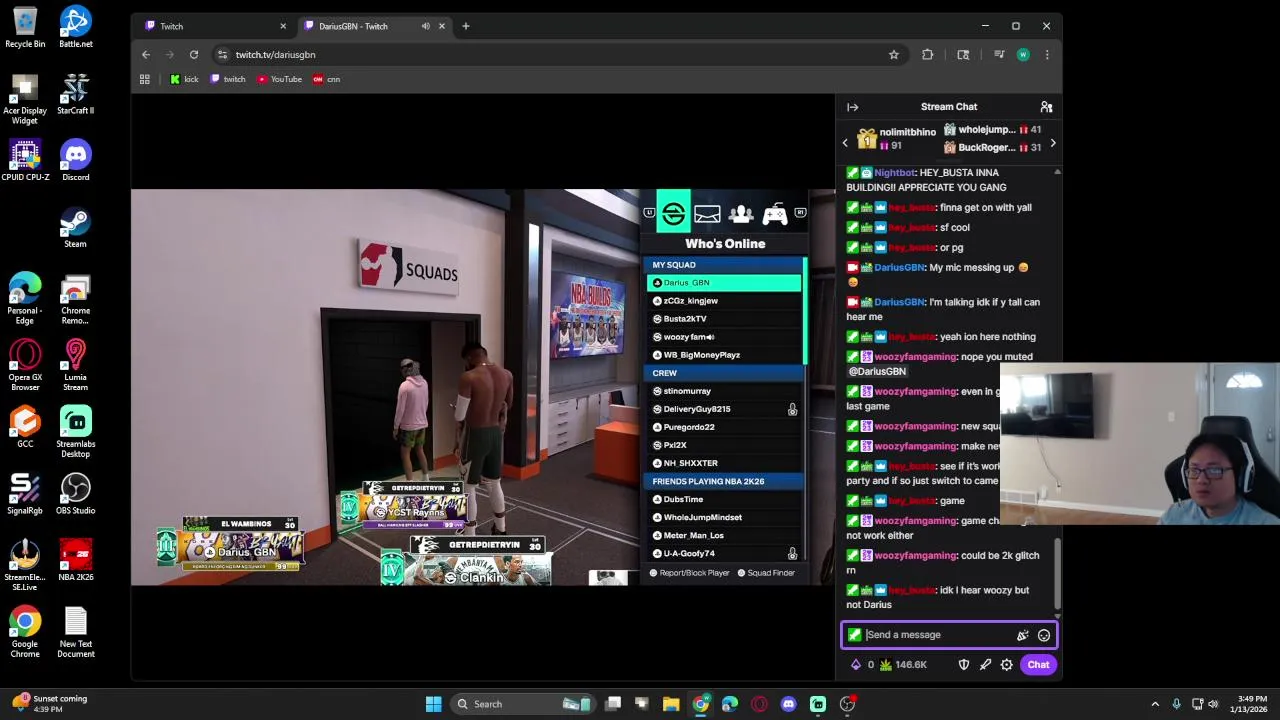Show previous gift leaderboard entry
The height and width of the screenshot is (720, 1280).
845,143
